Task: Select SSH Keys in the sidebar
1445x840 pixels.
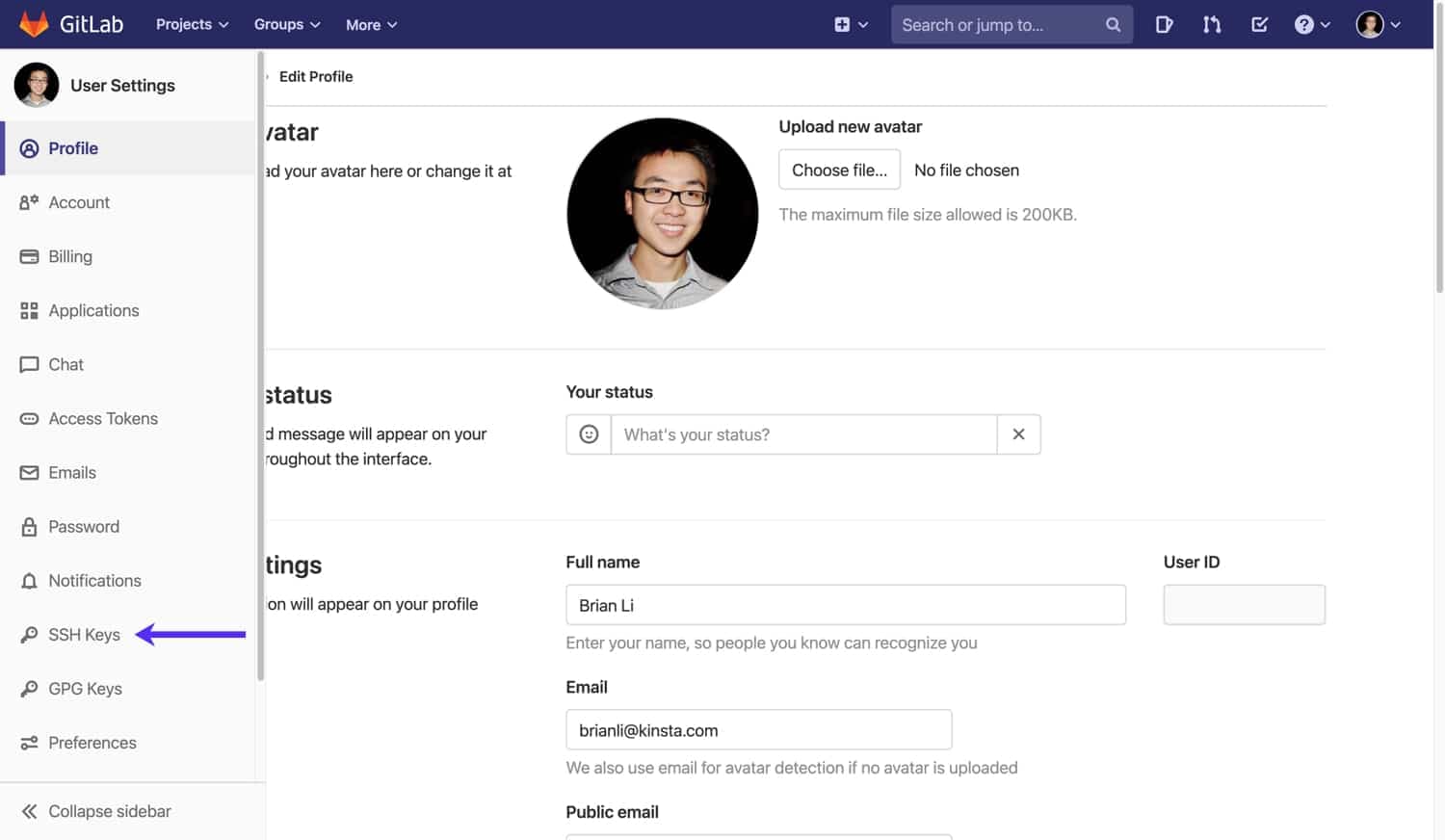Action: point(84,634)
